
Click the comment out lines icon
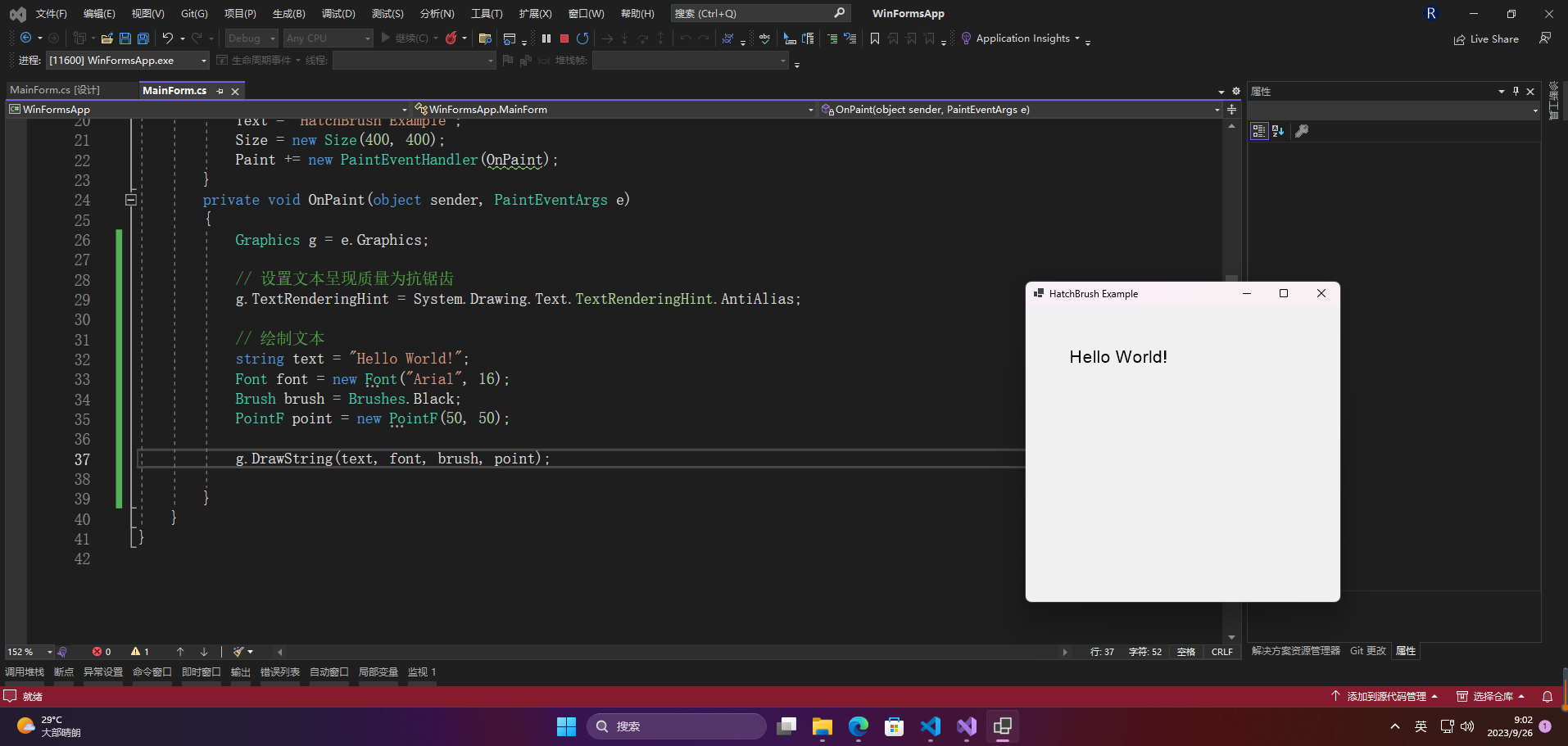pyautogui.click(x=832, y=38)
